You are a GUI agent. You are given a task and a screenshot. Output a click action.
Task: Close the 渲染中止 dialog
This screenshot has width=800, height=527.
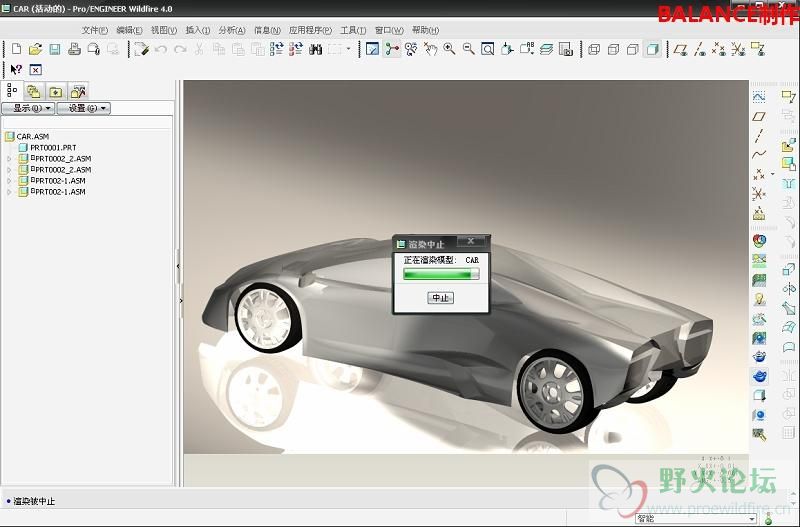point(471,241)
